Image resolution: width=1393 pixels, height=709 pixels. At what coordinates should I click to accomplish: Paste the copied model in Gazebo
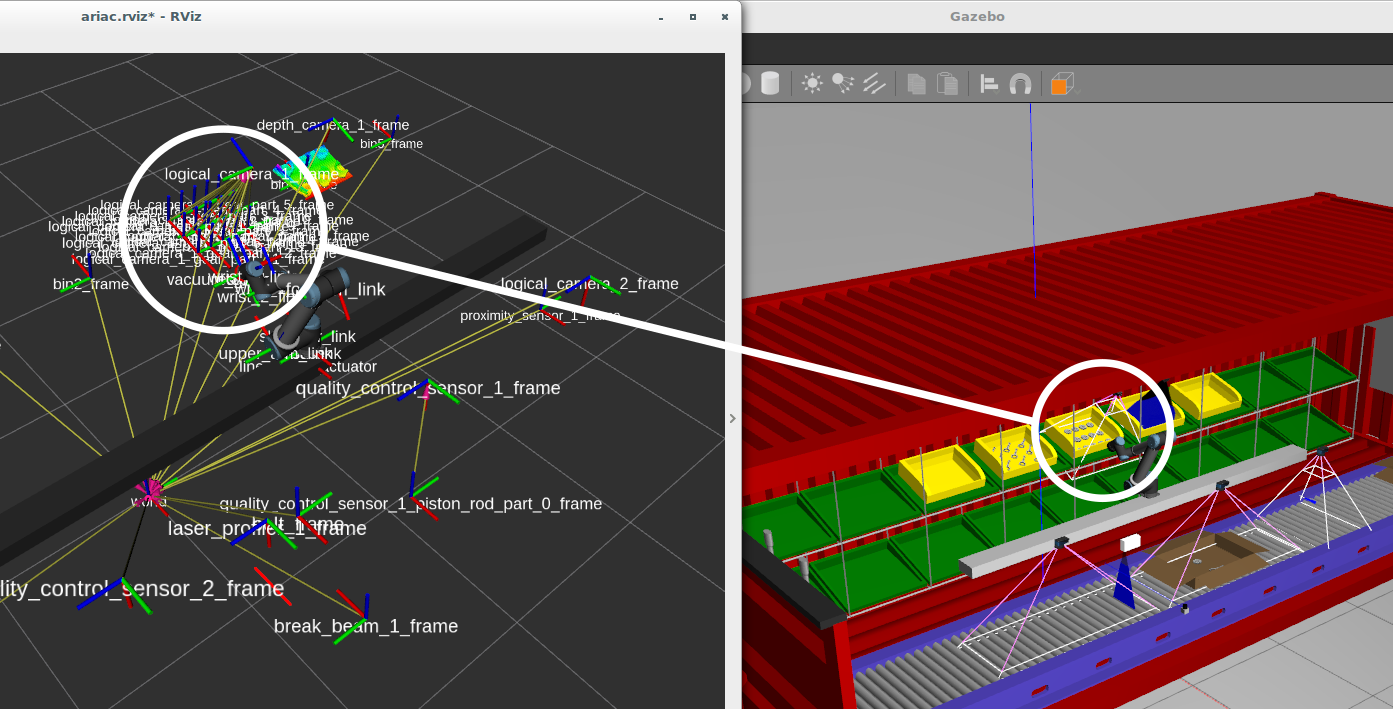(948, 83)
